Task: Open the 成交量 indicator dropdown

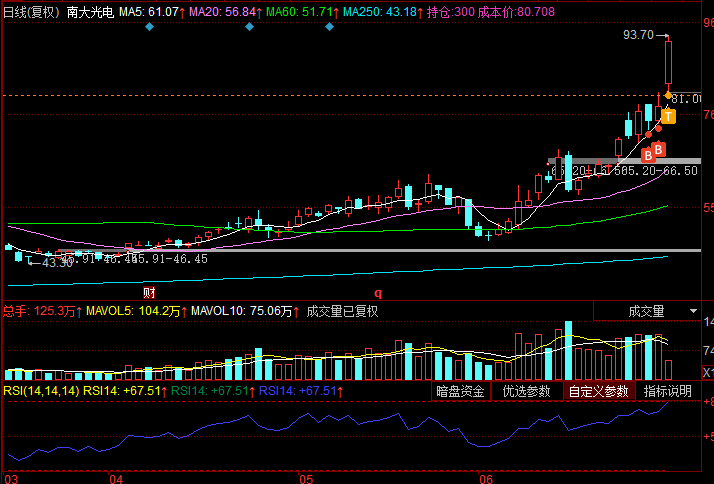Action: point(647,311)
